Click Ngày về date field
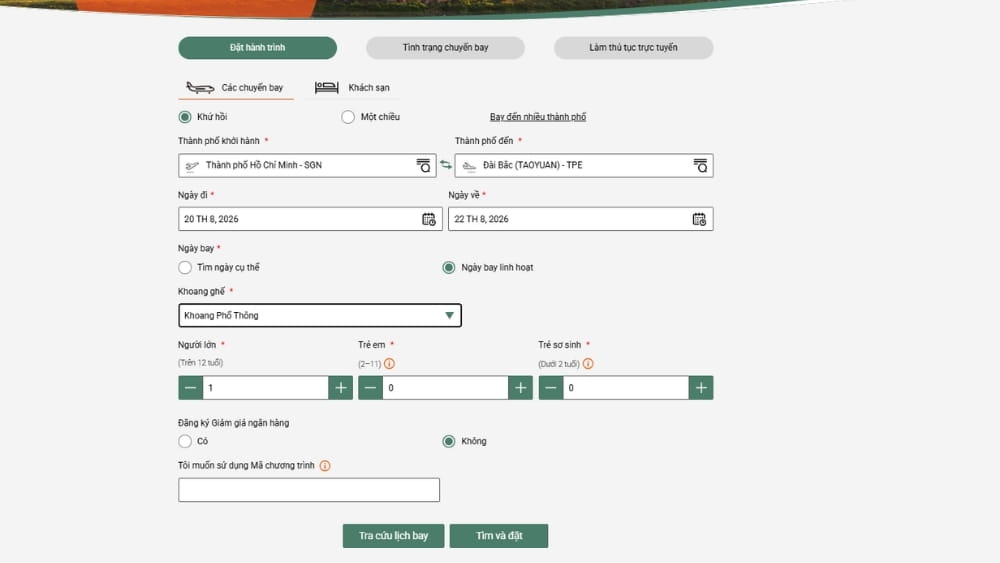Viewport: 1000px width, 563px height. 580,219
